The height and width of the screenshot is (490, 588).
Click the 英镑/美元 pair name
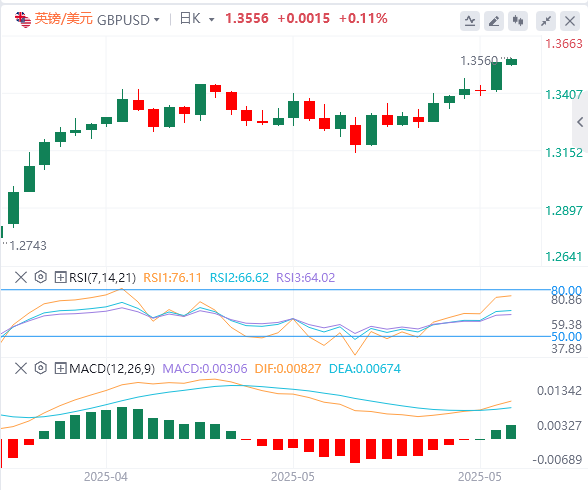pyautogui.click(x=63, y=18)
